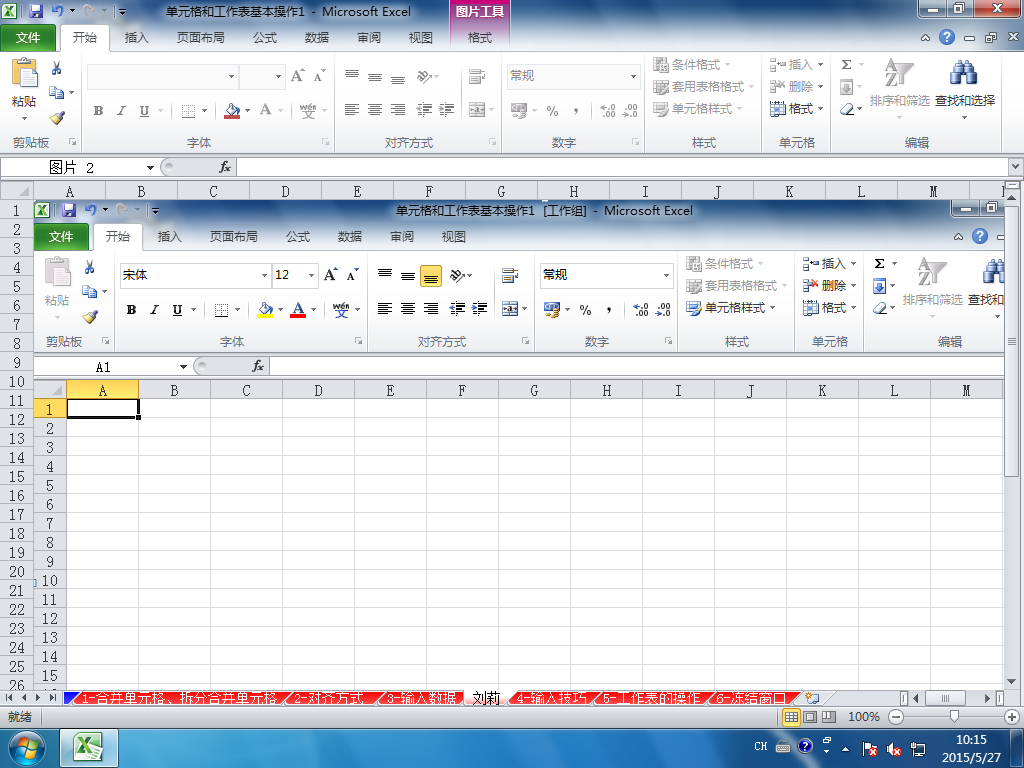Click the insert new worksheet icon after 6-冻结窗口
Screen dimensions: 1024x768
pos(812,698)
